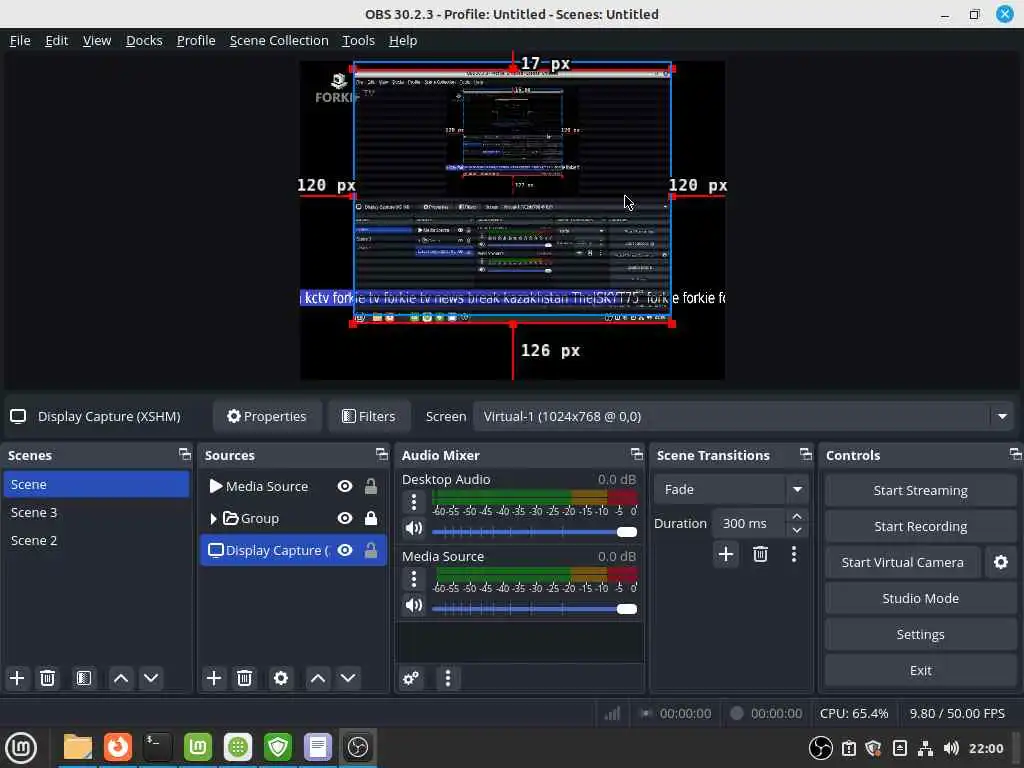Open the Docks menu
Viewport: 1024px width, 768px height.
coord(144,40)
